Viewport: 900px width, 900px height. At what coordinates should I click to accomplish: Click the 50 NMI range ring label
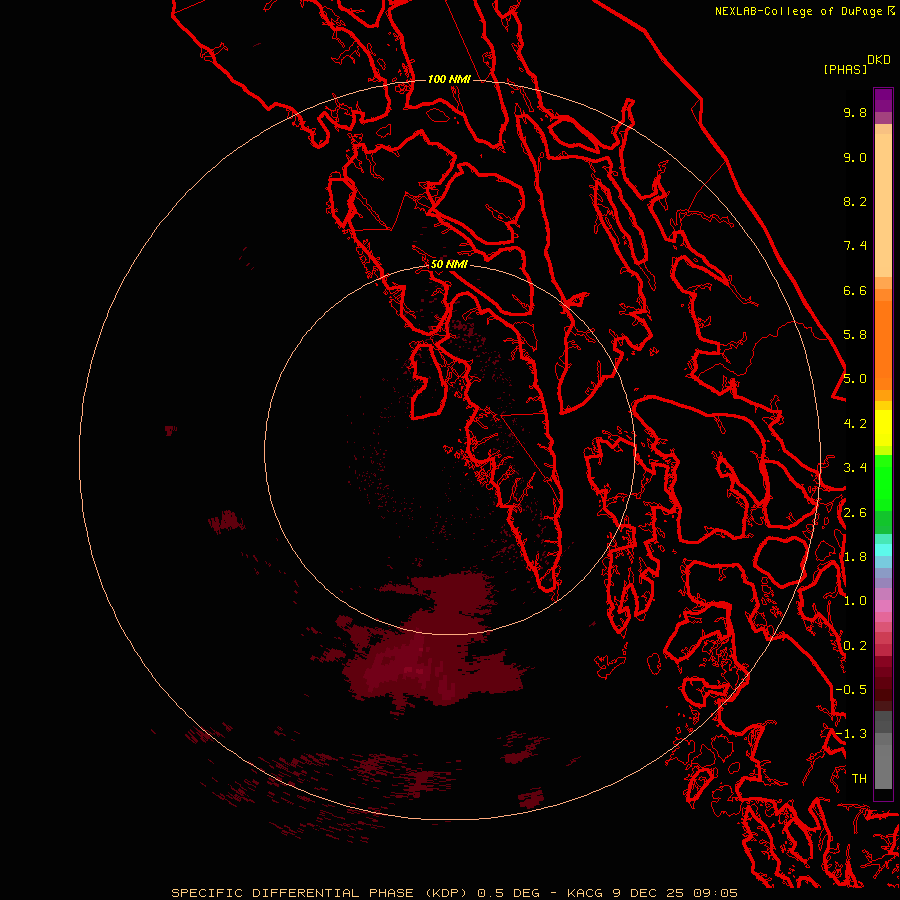[x=449, y=264]
